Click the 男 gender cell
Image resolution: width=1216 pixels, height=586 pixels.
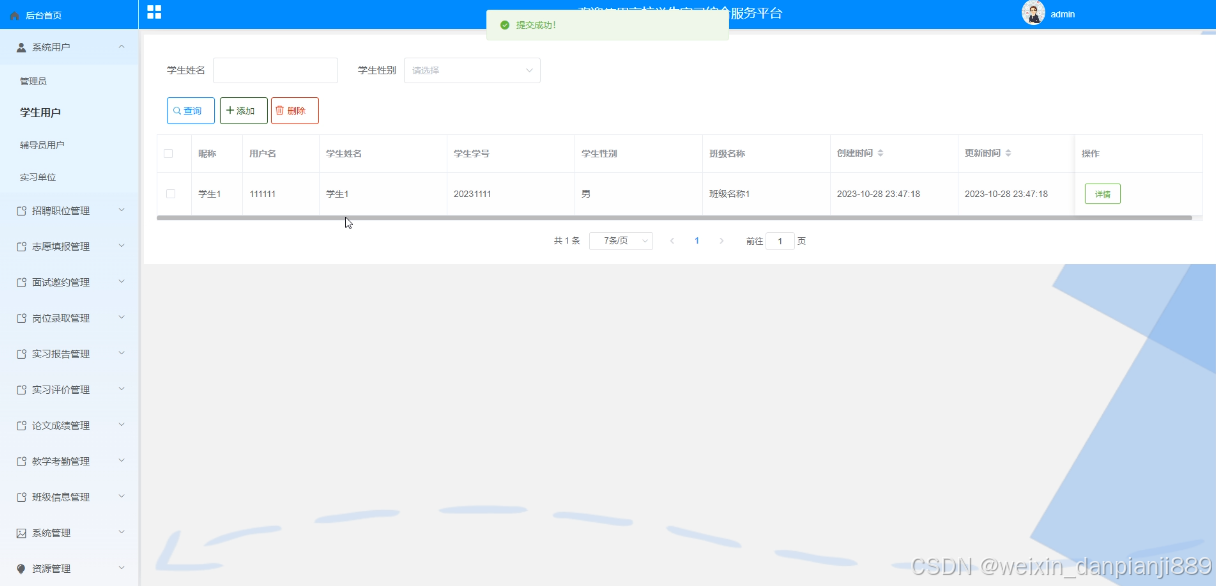(x=586, y=194)
